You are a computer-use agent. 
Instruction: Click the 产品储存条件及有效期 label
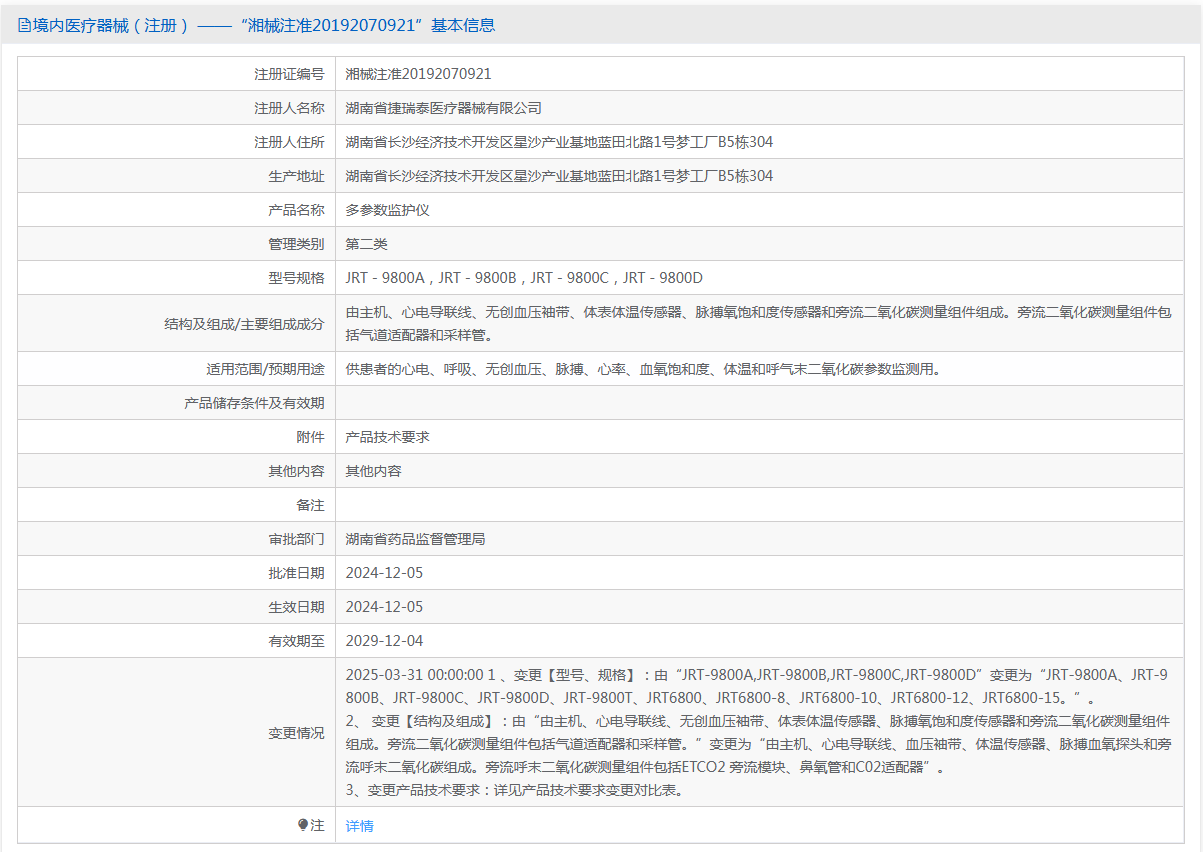pos(254,403)
